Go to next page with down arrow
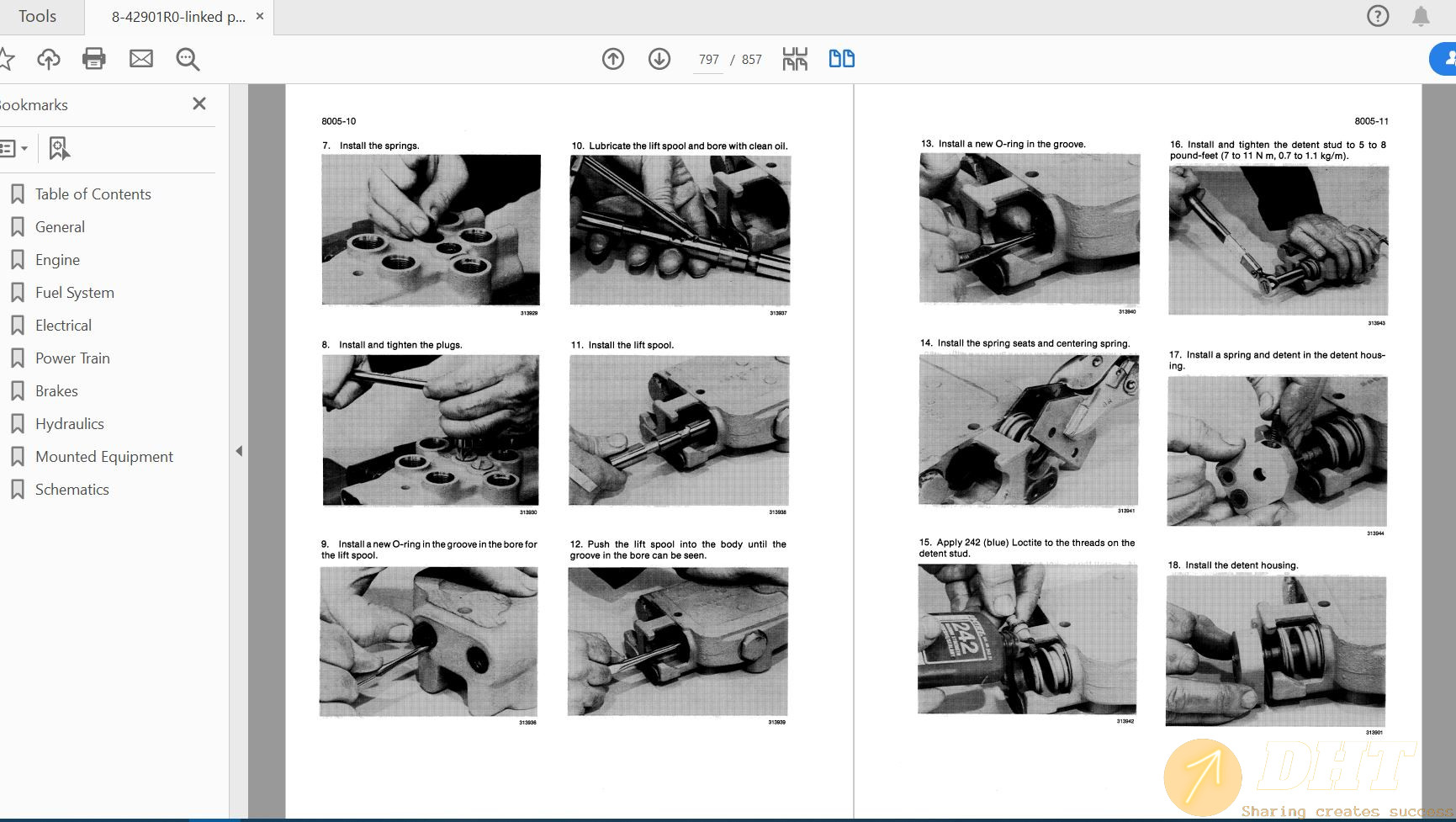The height and width of the screenshot is (822, 1456). tap(659, 59)
